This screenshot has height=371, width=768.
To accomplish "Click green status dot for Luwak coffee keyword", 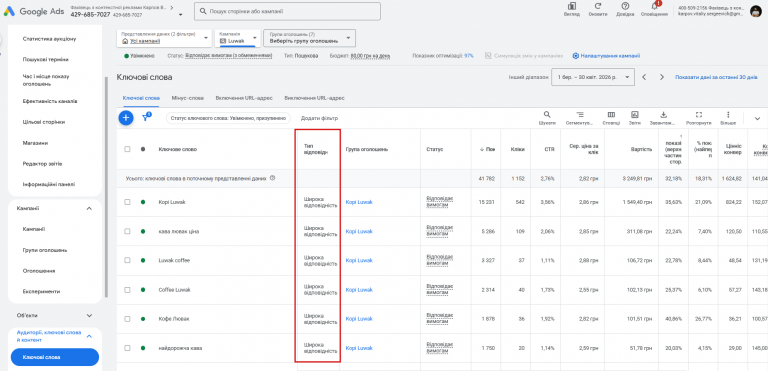I will point(143,260).
